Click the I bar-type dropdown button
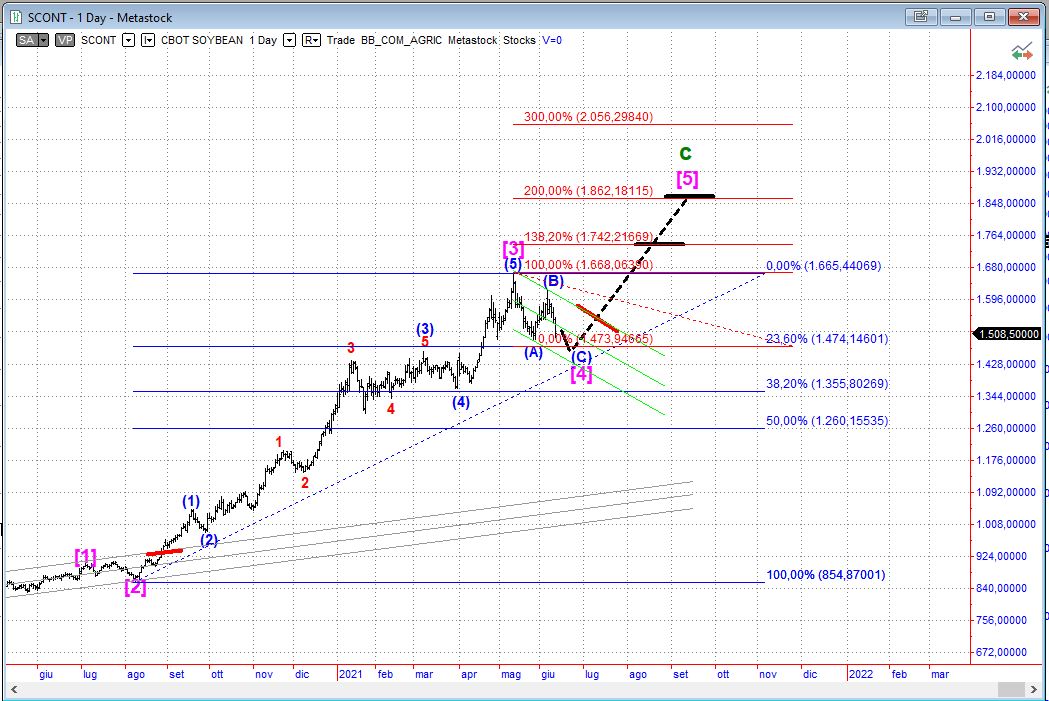The width and height of the screenshot is (1049, 701). [148, 40]
